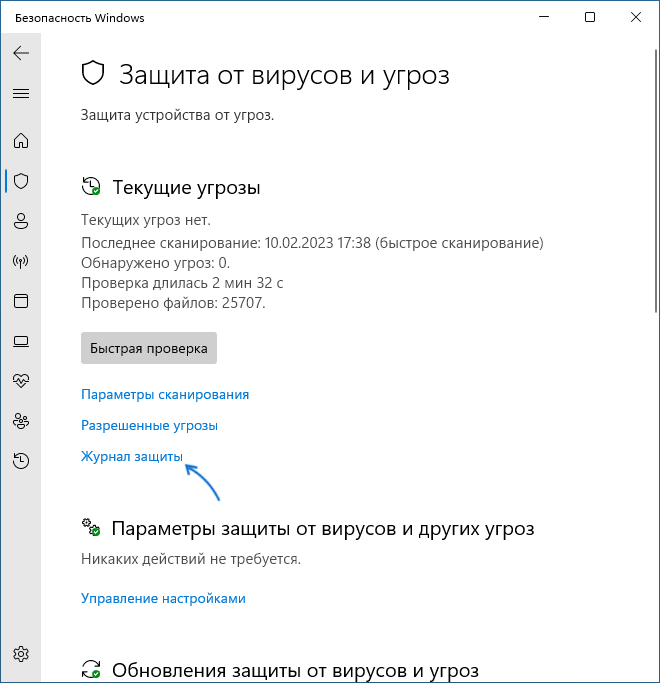660x683 pixels.
Task: Click the Текущие угрозы status icon
Action: click(91, 186)
